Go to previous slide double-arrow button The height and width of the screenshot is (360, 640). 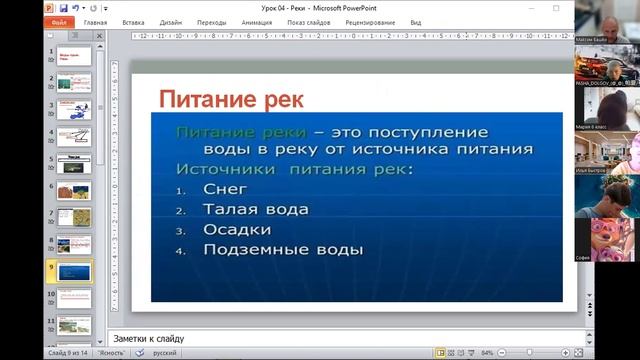[x=589, y=305]
